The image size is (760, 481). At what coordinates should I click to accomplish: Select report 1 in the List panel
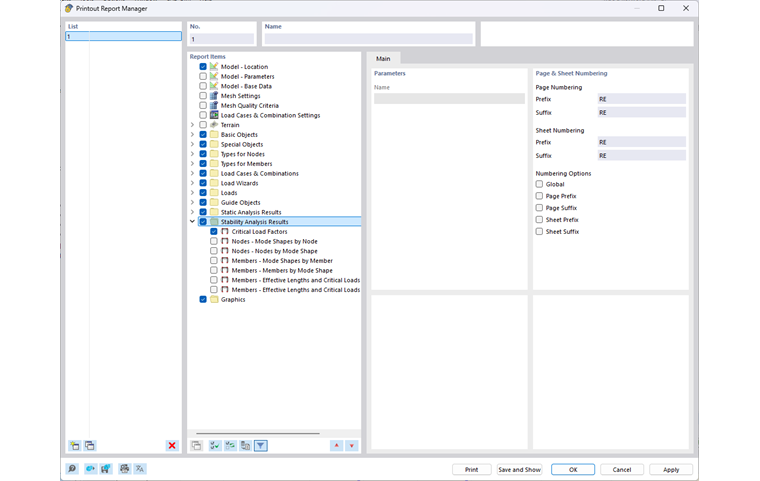coord(124,36)
